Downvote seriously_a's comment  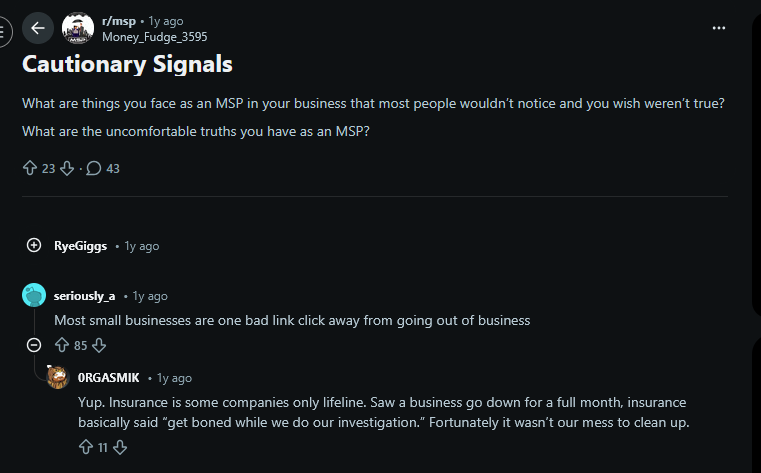98,346
